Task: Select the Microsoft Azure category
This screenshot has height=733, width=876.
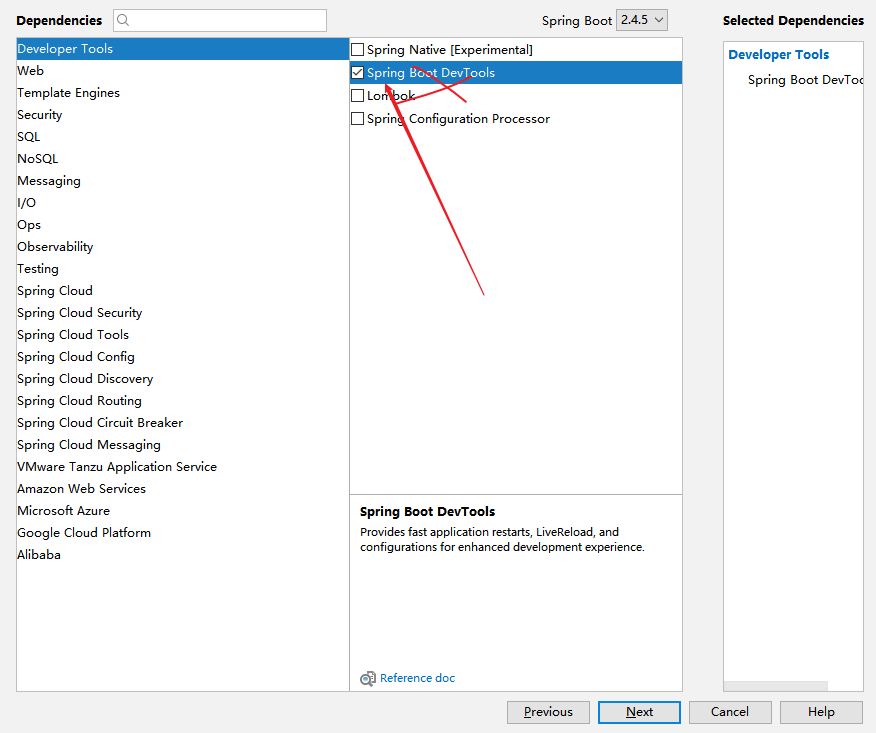Action: click(183, 511)
